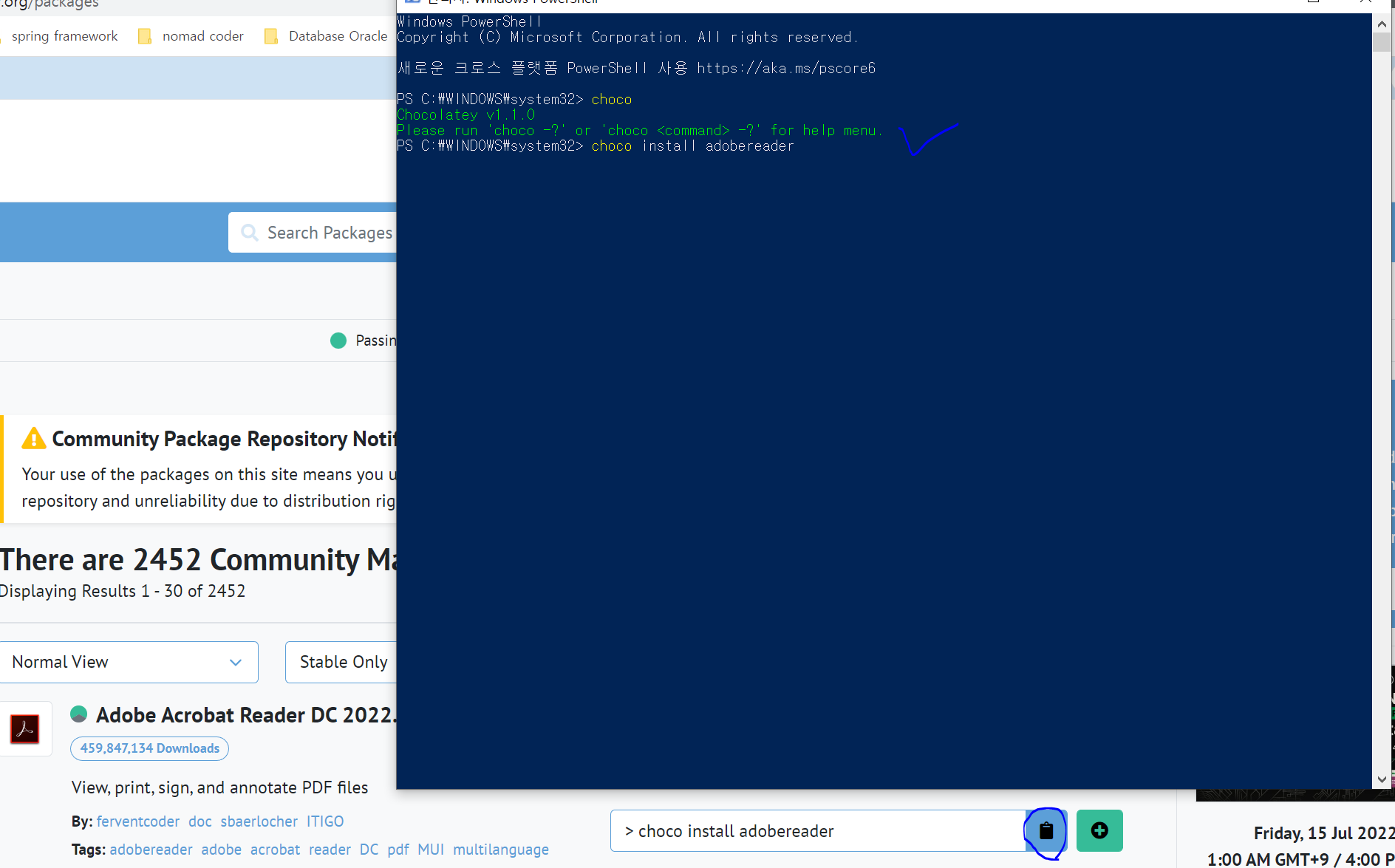Click the 459,847,134 Downloads badge
1395x868 pixels.
pos(149,748)
